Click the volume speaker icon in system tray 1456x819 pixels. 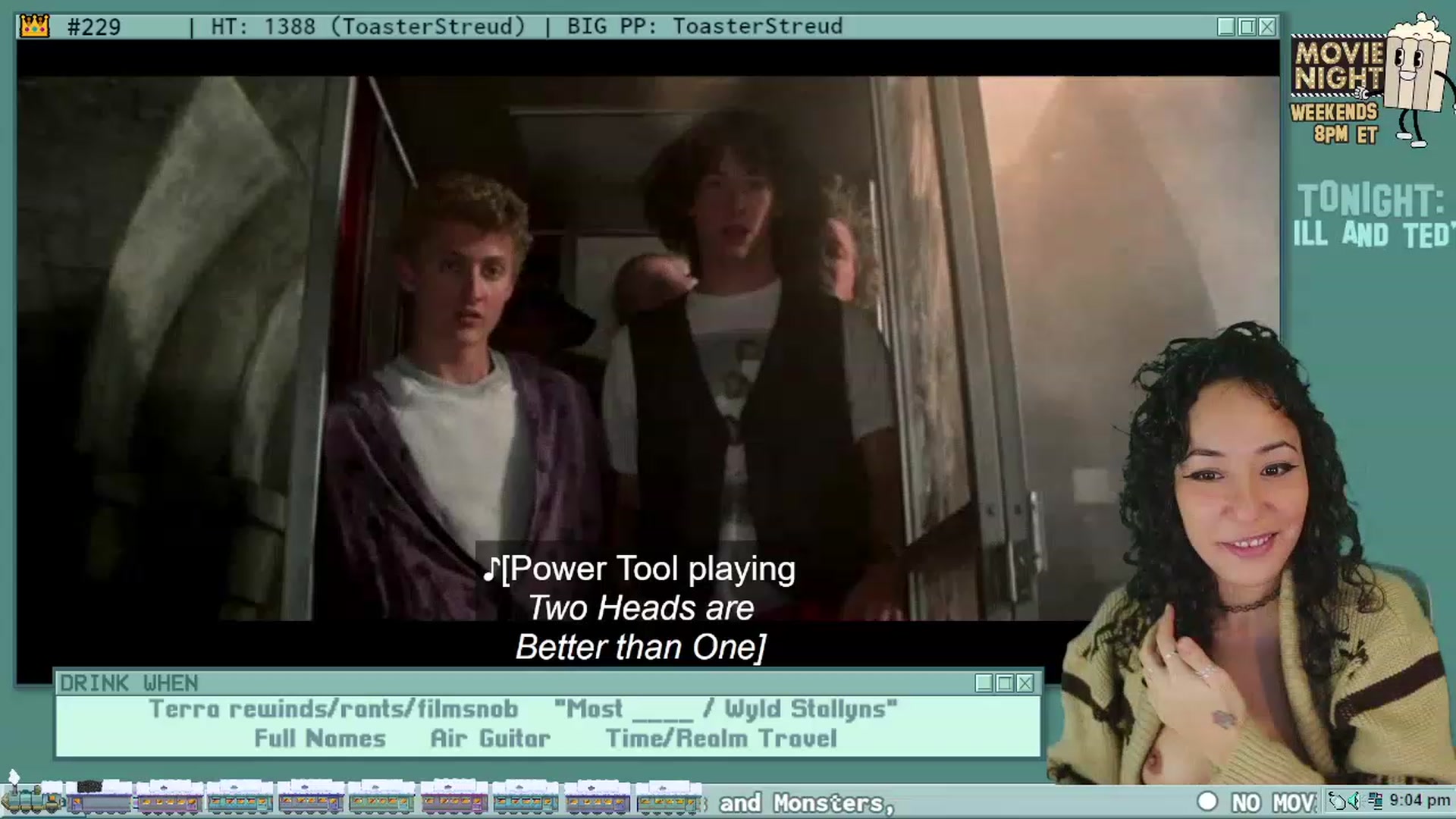point(1356,801)
